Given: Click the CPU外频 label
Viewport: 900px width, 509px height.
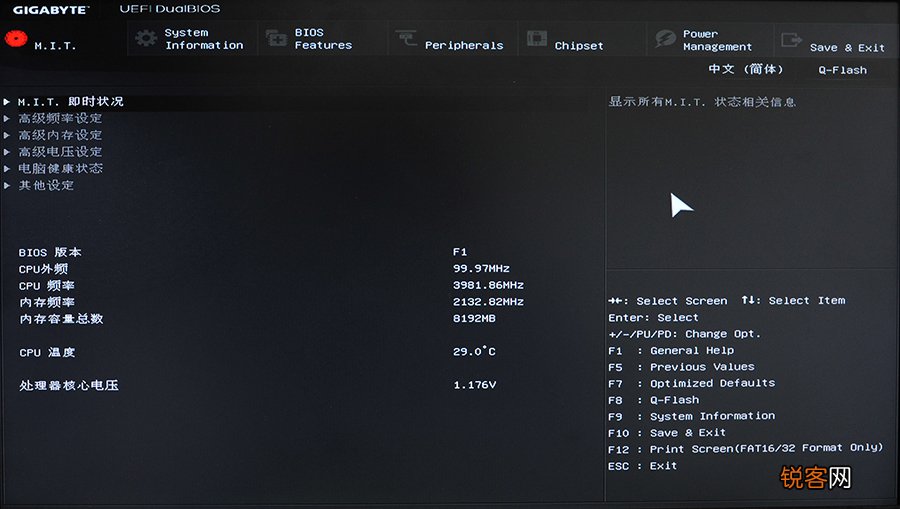Looking at the screenshot, I should click(x=43, y=269).
